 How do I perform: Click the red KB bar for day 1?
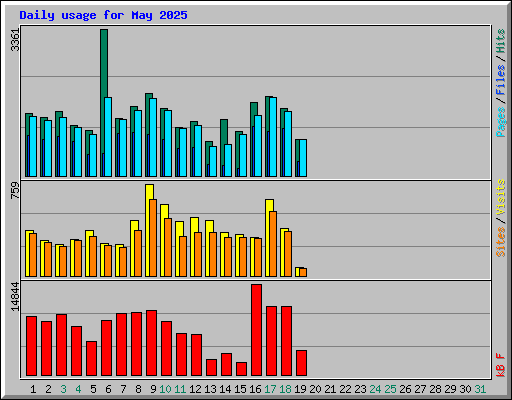[x=31, y=346]
